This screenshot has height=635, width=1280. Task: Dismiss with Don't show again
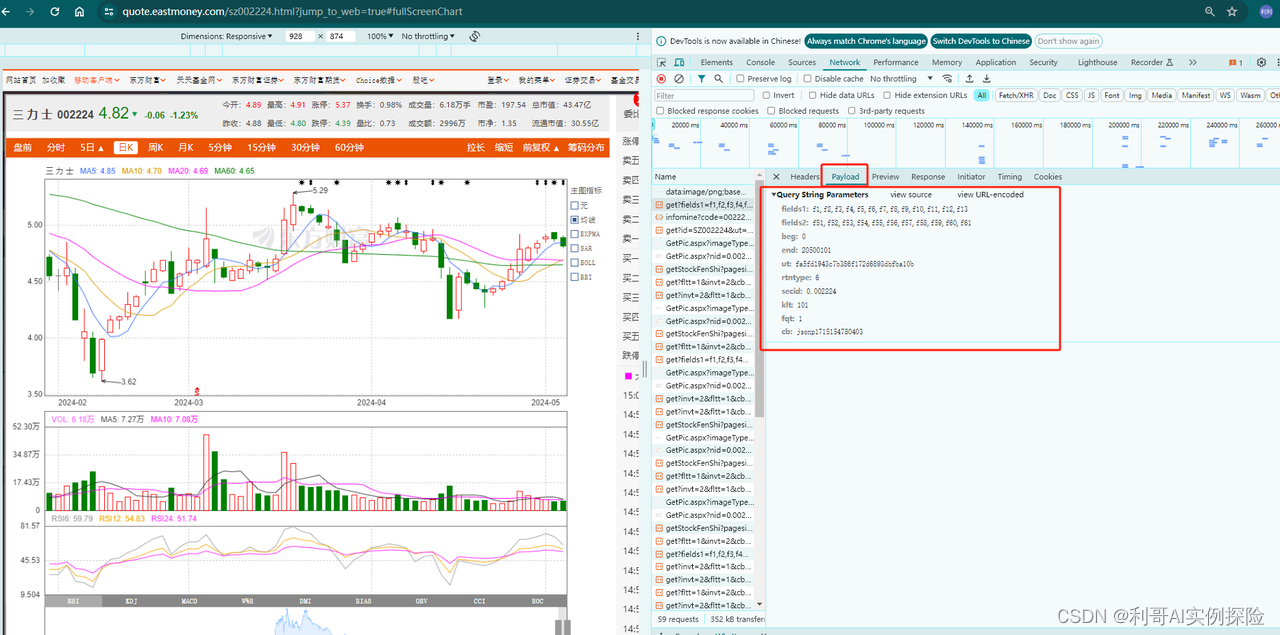(x=1068, y=41)
